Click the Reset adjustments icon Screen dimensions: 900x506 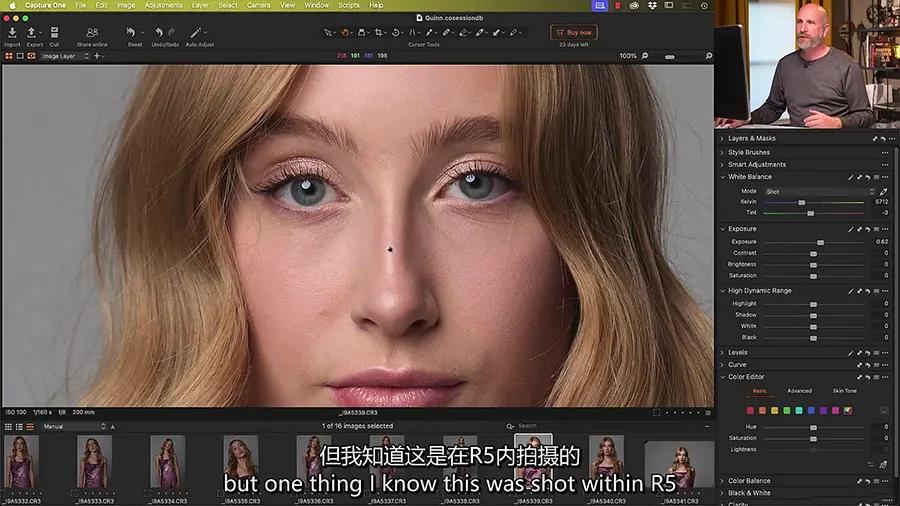[x=134, y=33]
